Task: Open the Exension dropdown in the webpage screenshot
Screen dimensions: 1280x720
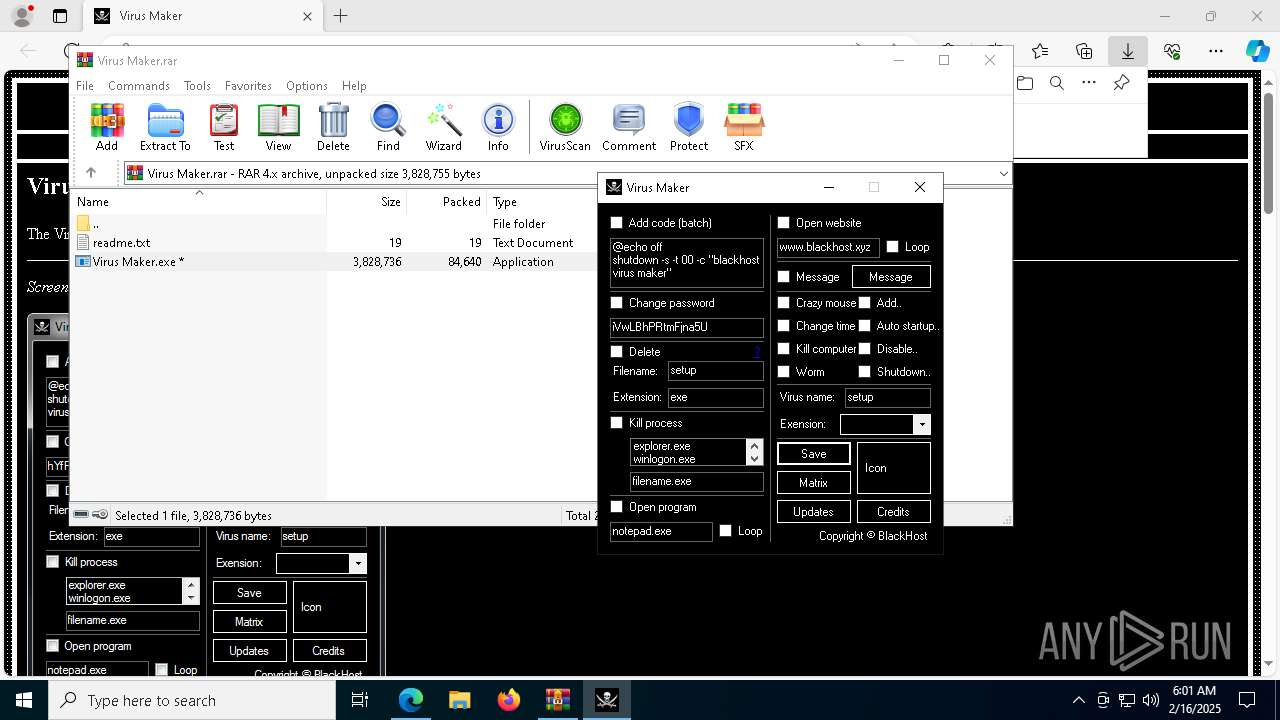Action: [x=358, y=563]
